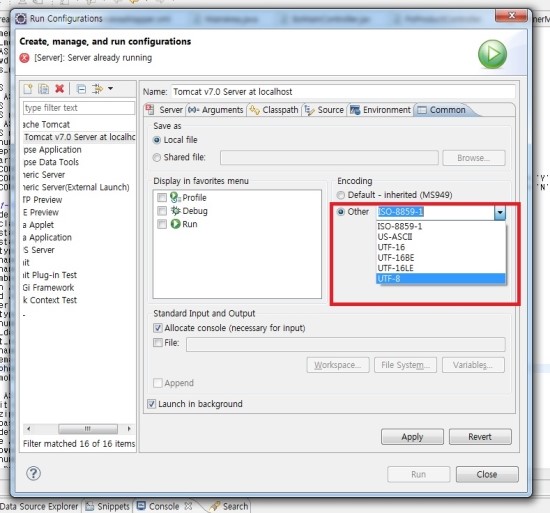Open the filter icon's dropdown arrow
550x513 pixels.
(110, 88)
